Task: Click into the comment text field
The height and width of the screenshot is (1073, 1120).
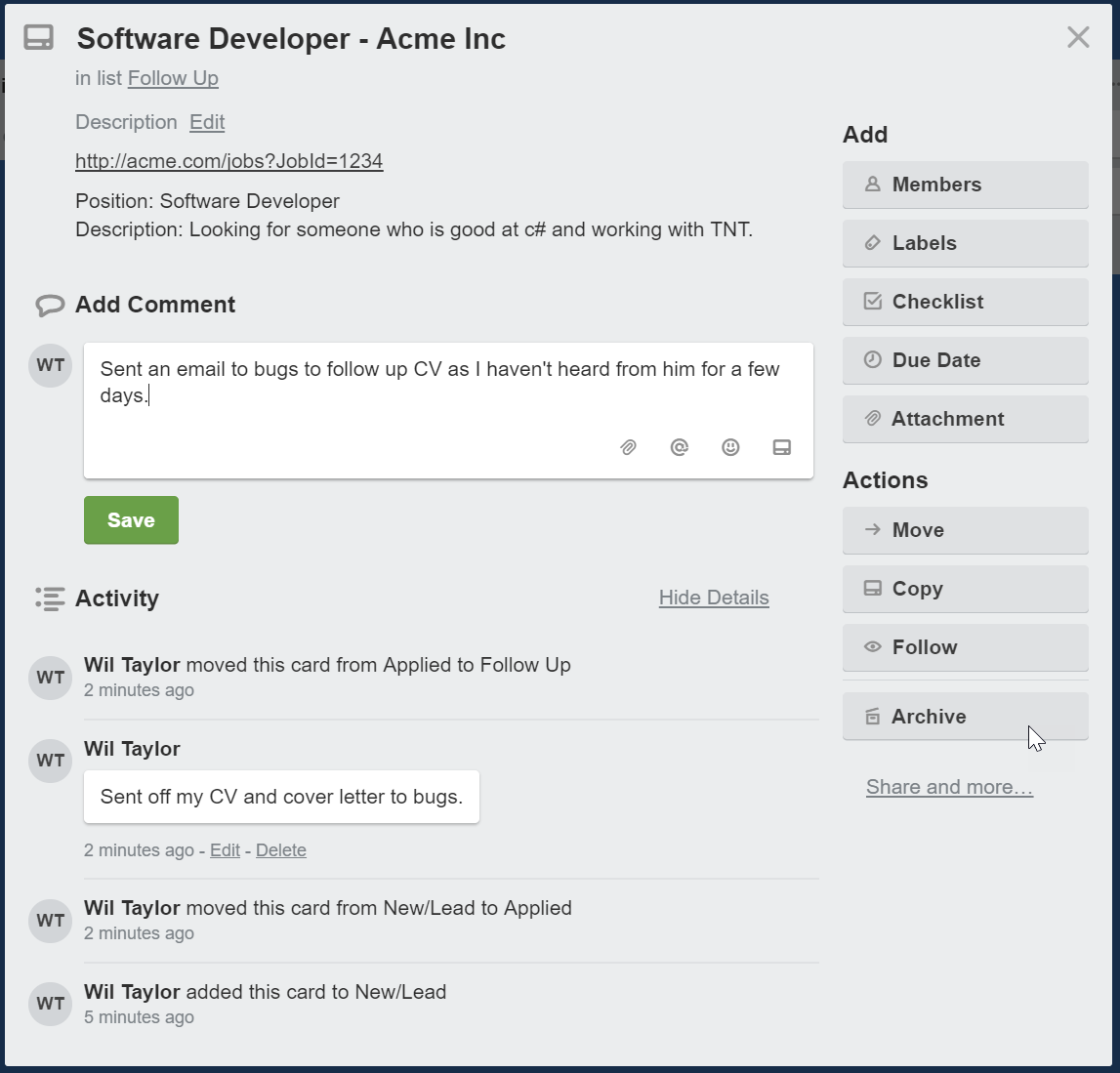Action: [447, 395]
